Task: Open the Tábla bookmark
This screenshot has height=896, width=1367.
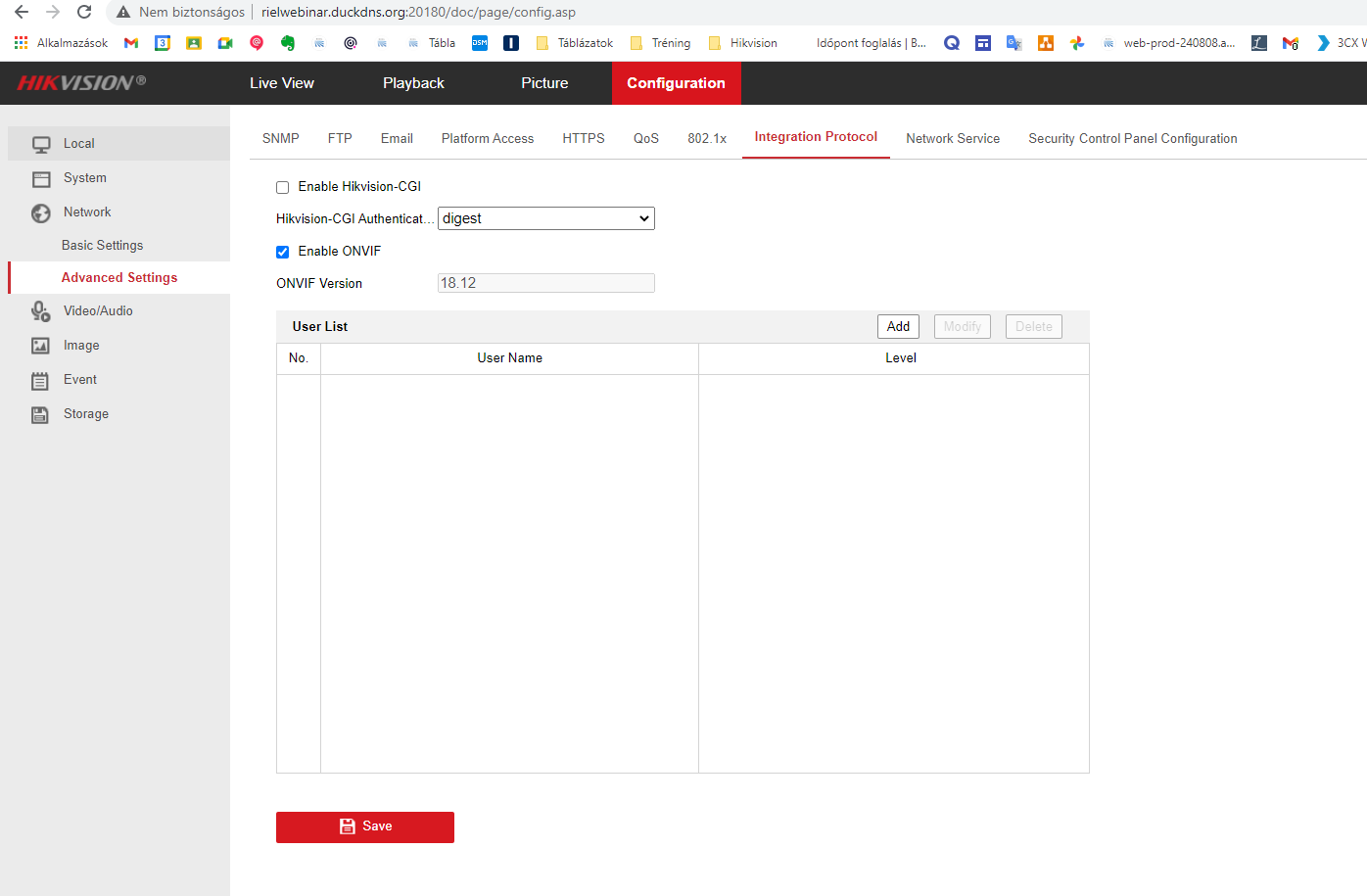Action: (x=432, y=43)
